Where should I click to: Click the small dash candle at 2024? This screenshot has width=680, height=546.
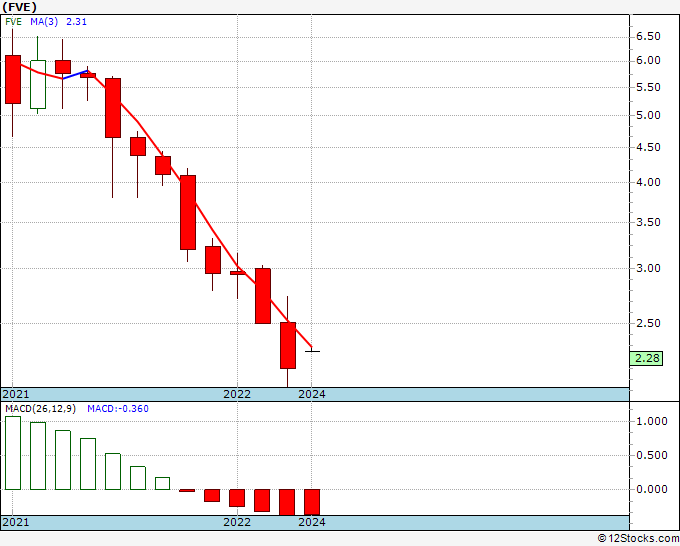(312, 351)
